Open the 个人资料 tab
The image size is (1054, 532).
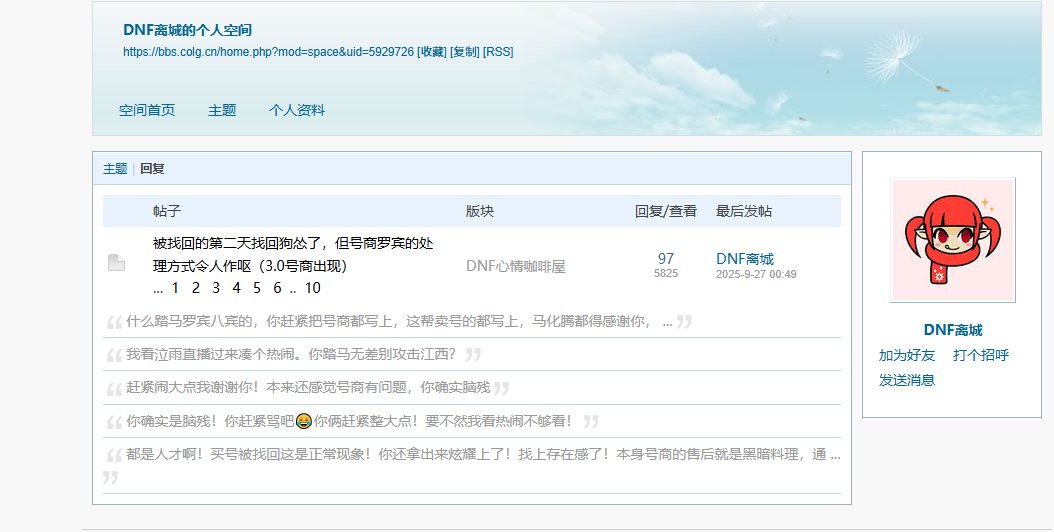[x=297, y=110]
